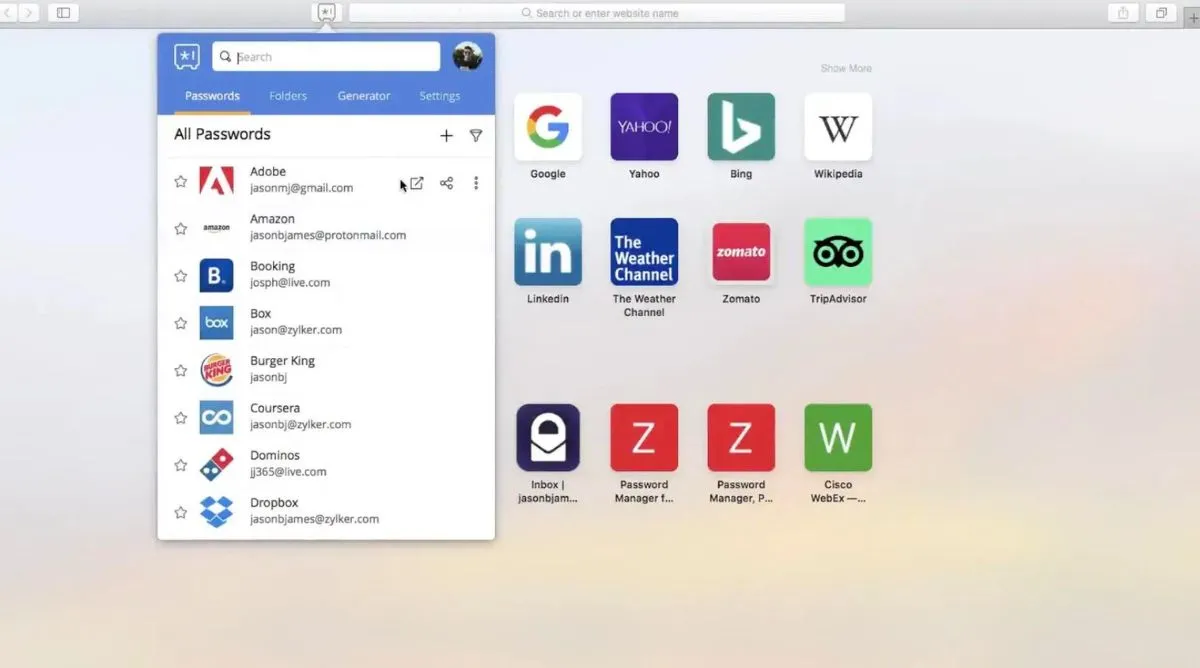
Task: Click the All Passwords heading
Action: tap(222, 134)
